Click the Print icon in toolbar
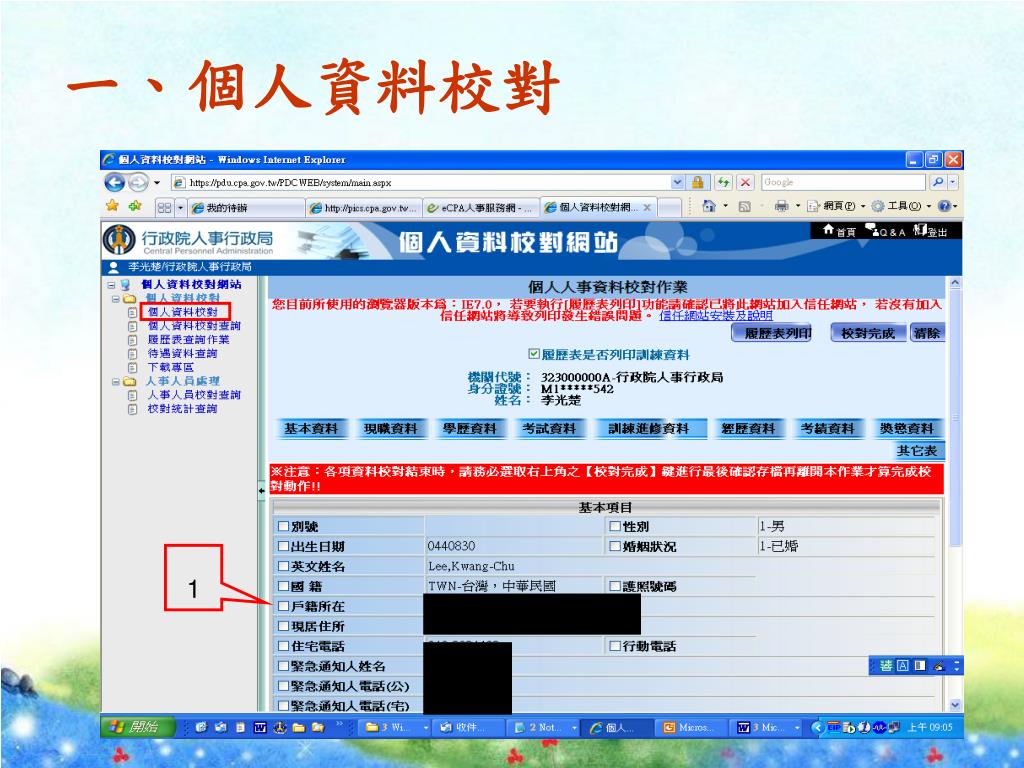 [781, 206]
